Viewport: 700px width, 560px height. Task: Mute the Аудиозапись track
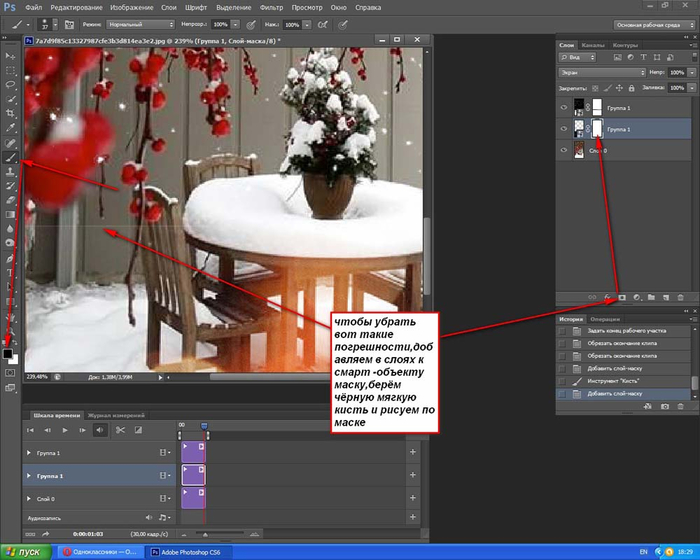click(149, 518)
